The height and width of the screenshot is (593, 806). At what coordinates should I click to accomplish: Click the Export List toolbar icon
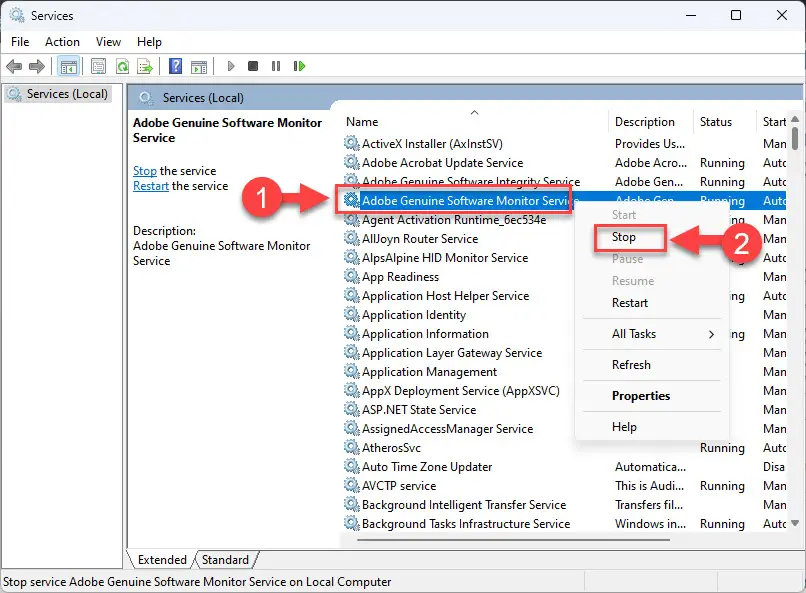click(x=146, y=66)
